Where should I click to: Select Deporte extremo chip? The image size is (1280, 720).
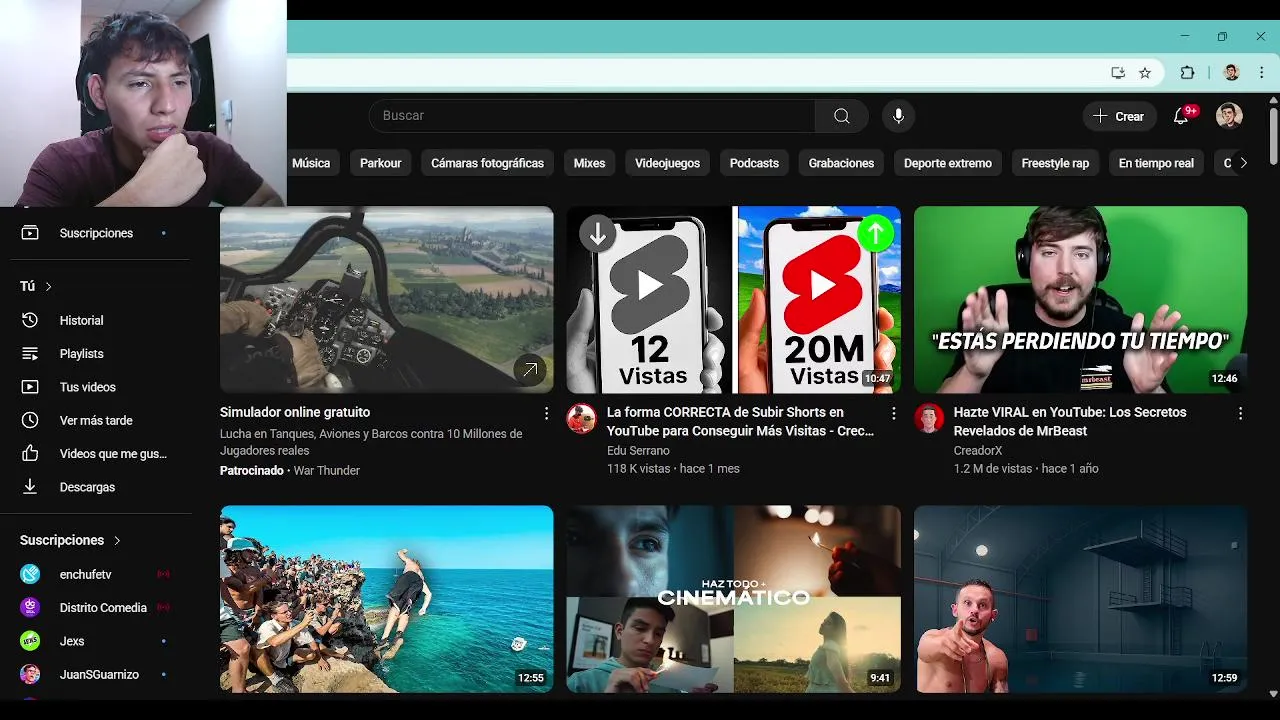948,163
